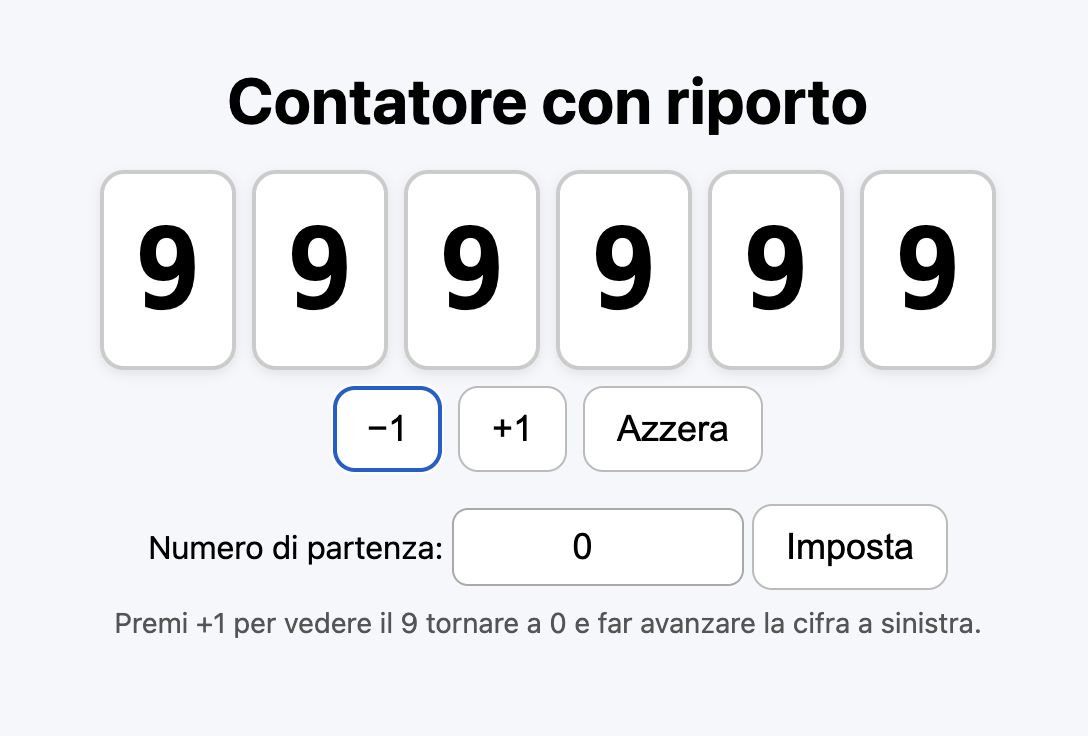Zero out all counter digits
1088x736 pixels.
[x=672, y=429]
